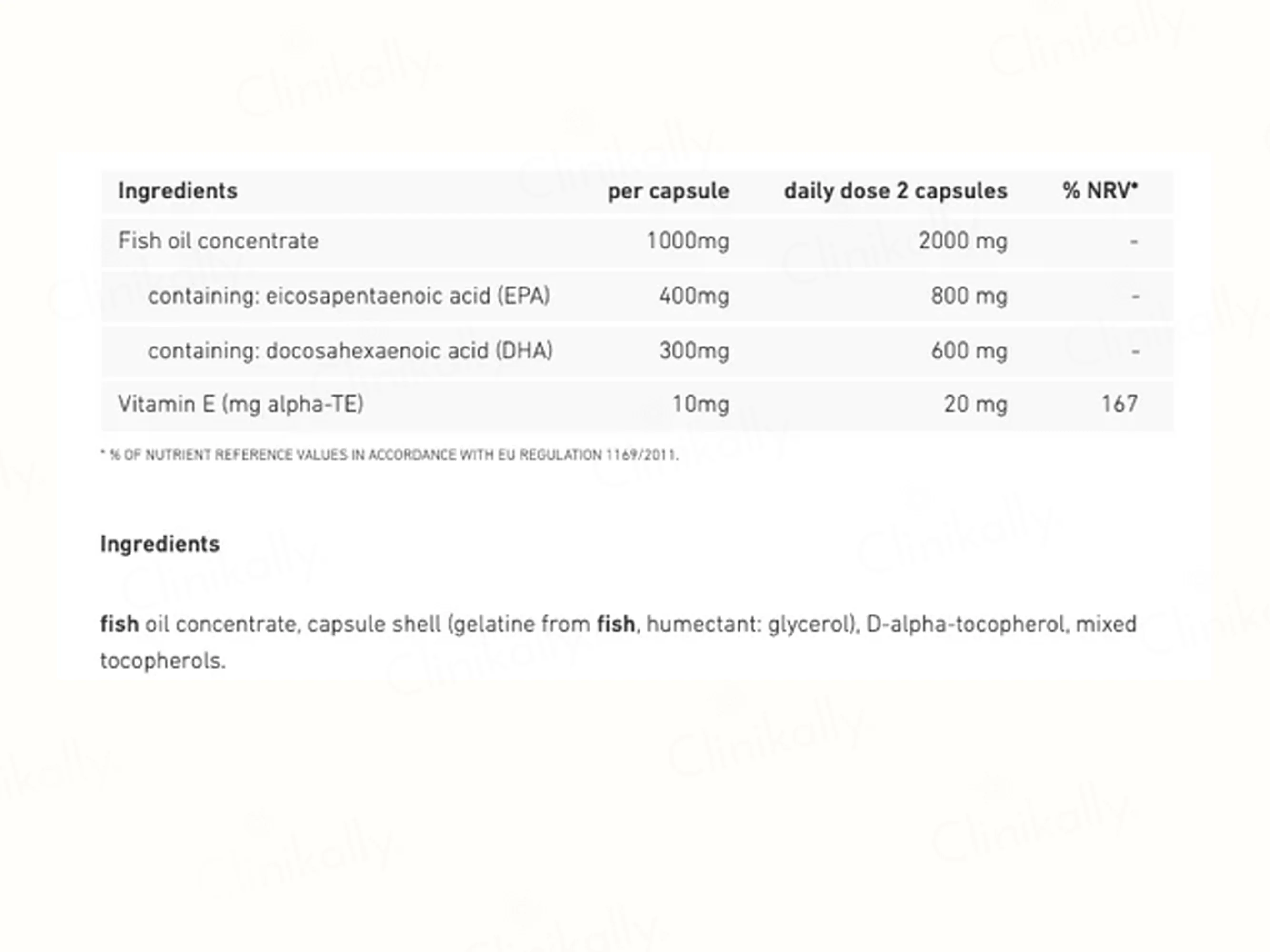Click the 600 mg DHA daily dose

click(969, 351)
